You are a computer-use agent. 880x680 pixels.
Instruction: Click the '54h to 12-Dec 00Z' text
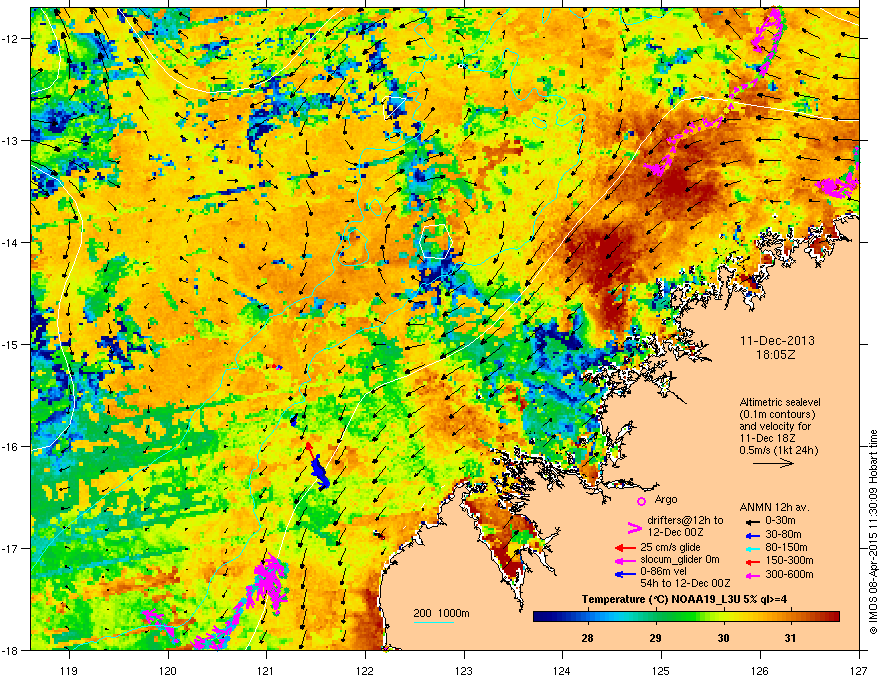685,583
